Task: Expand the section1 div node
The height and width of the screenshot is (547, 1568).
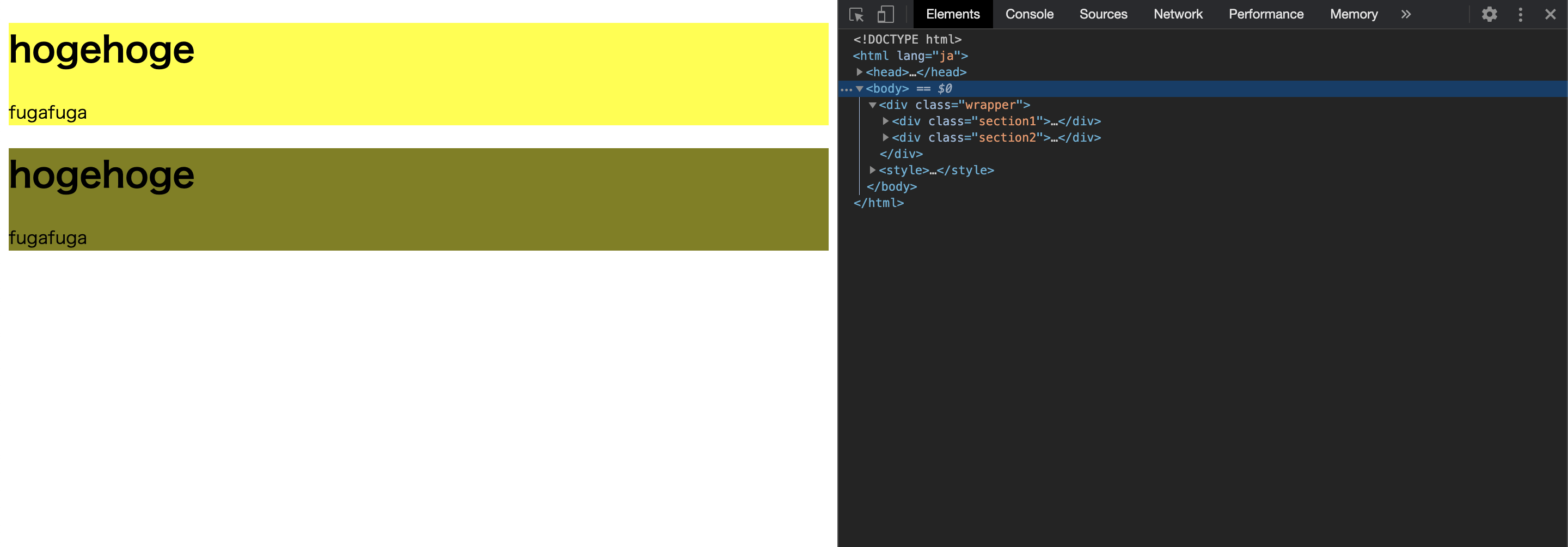Action: tap(886, 121)
